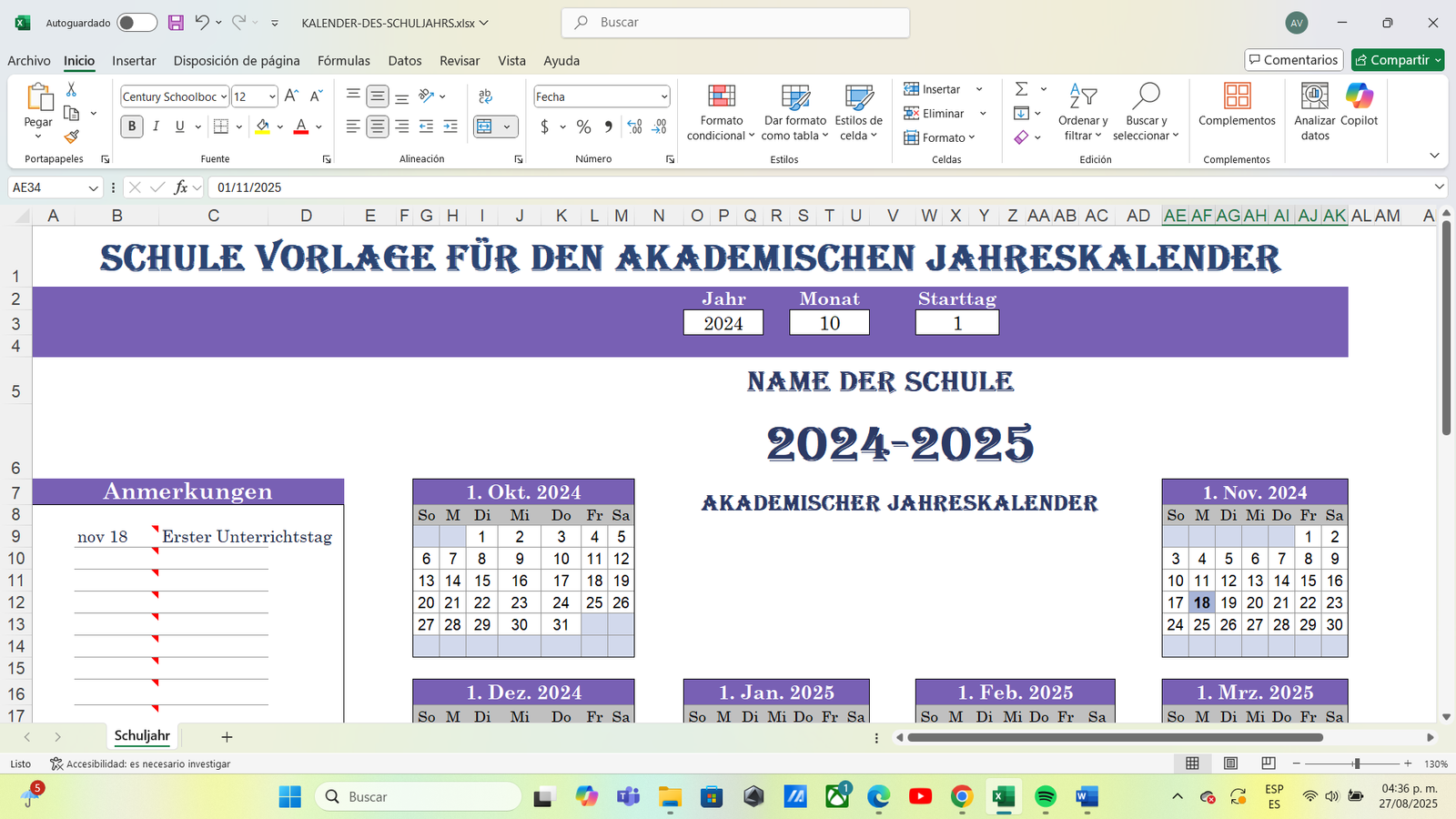The width and height of the screenshot is (1456, 819).
Task: Toggle top vertical alignment
Action: 353,96
